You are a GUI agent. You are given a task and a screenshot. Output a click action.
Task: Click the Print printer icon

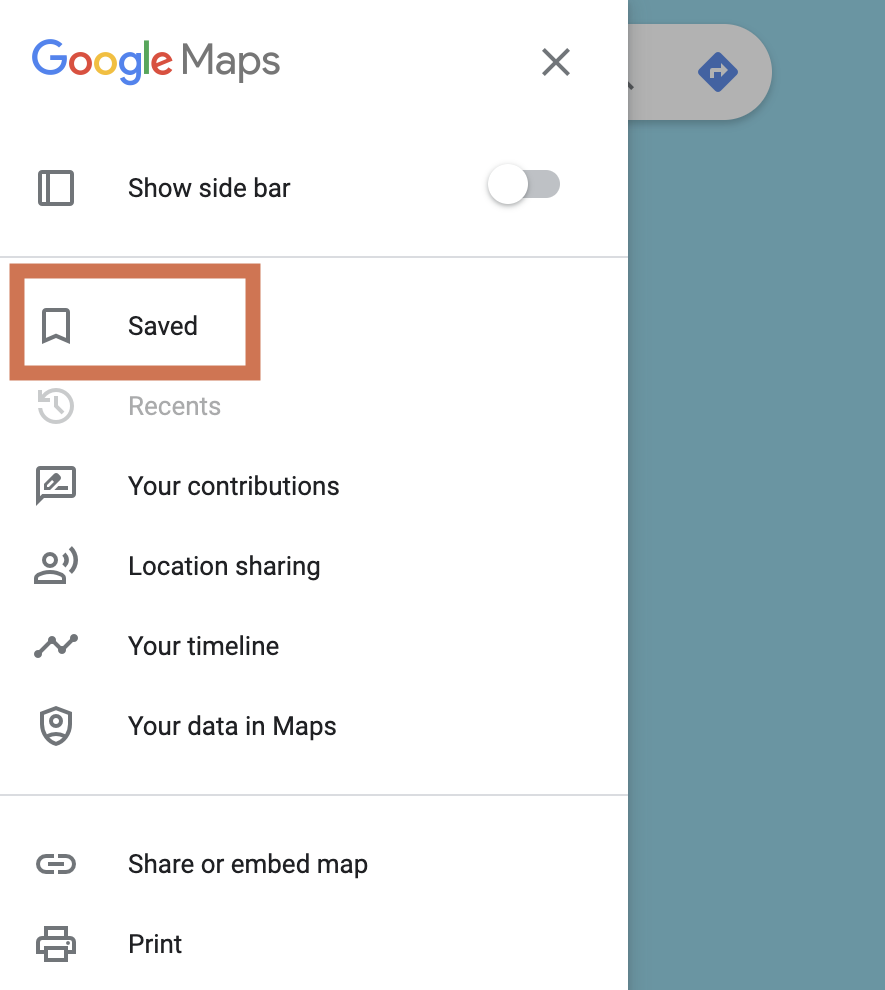click(56, 944)
